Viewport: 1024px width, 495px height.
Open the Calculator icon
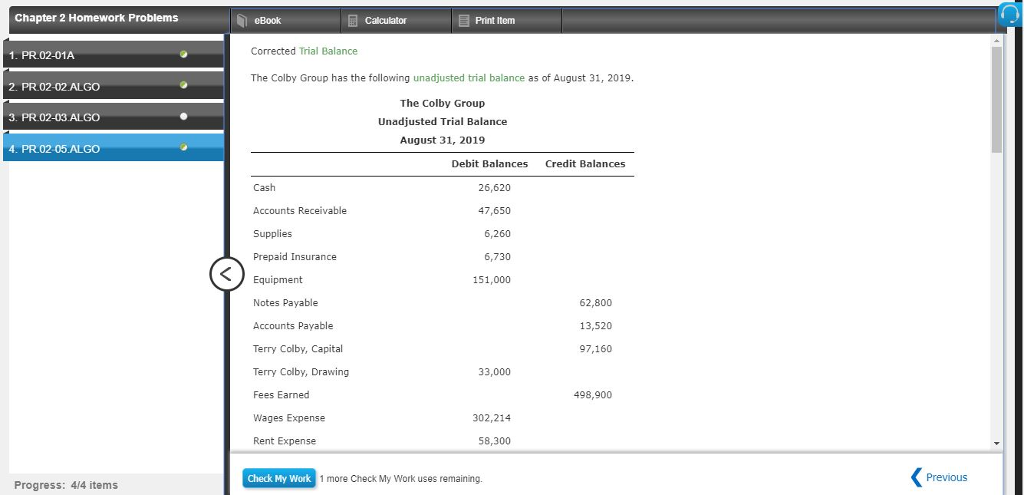pyautogui.click(x=353, y=21)
